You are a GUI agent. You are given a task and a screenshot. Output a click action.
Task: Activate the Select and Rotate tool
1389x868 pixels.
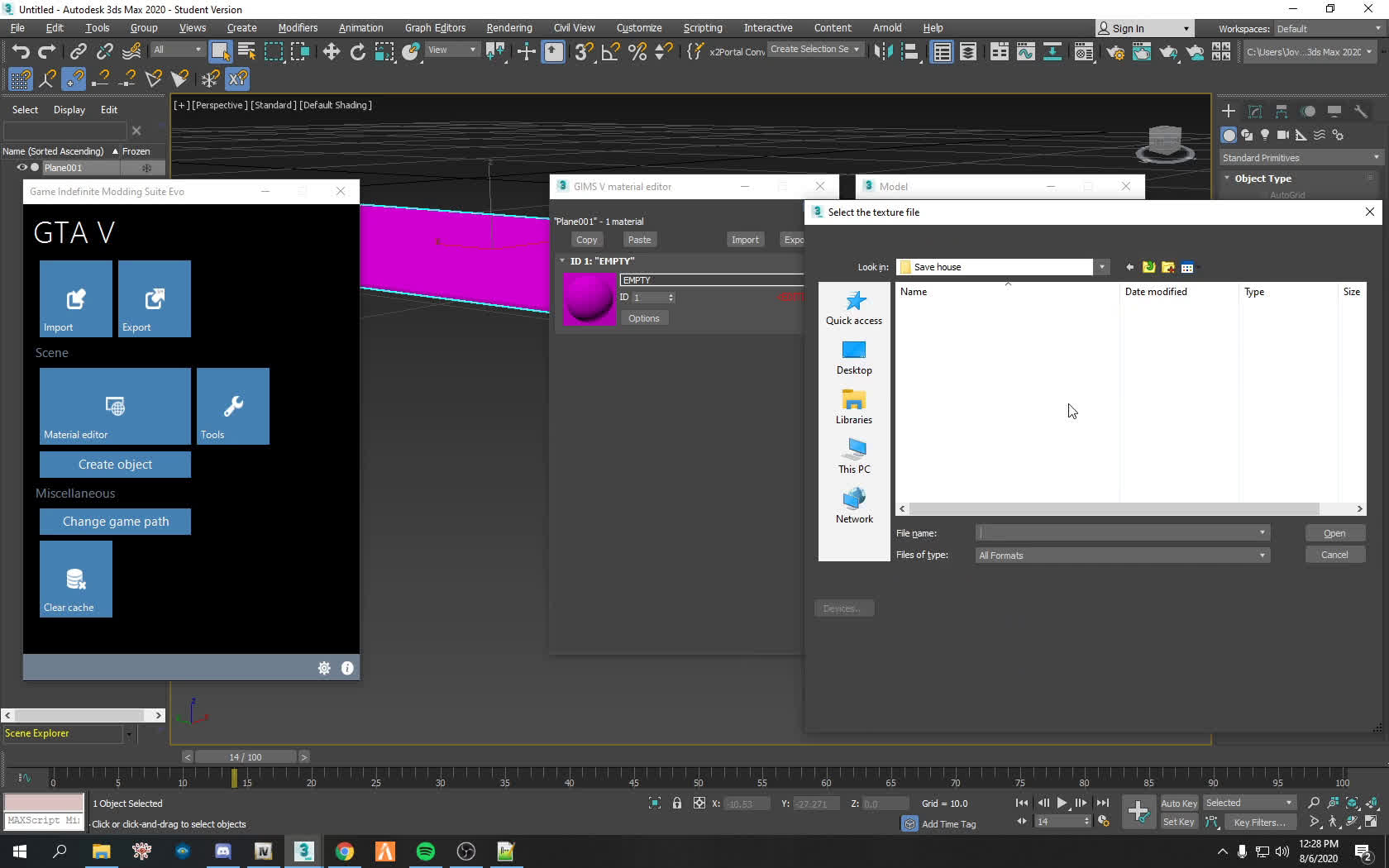(x=358, y=51)
